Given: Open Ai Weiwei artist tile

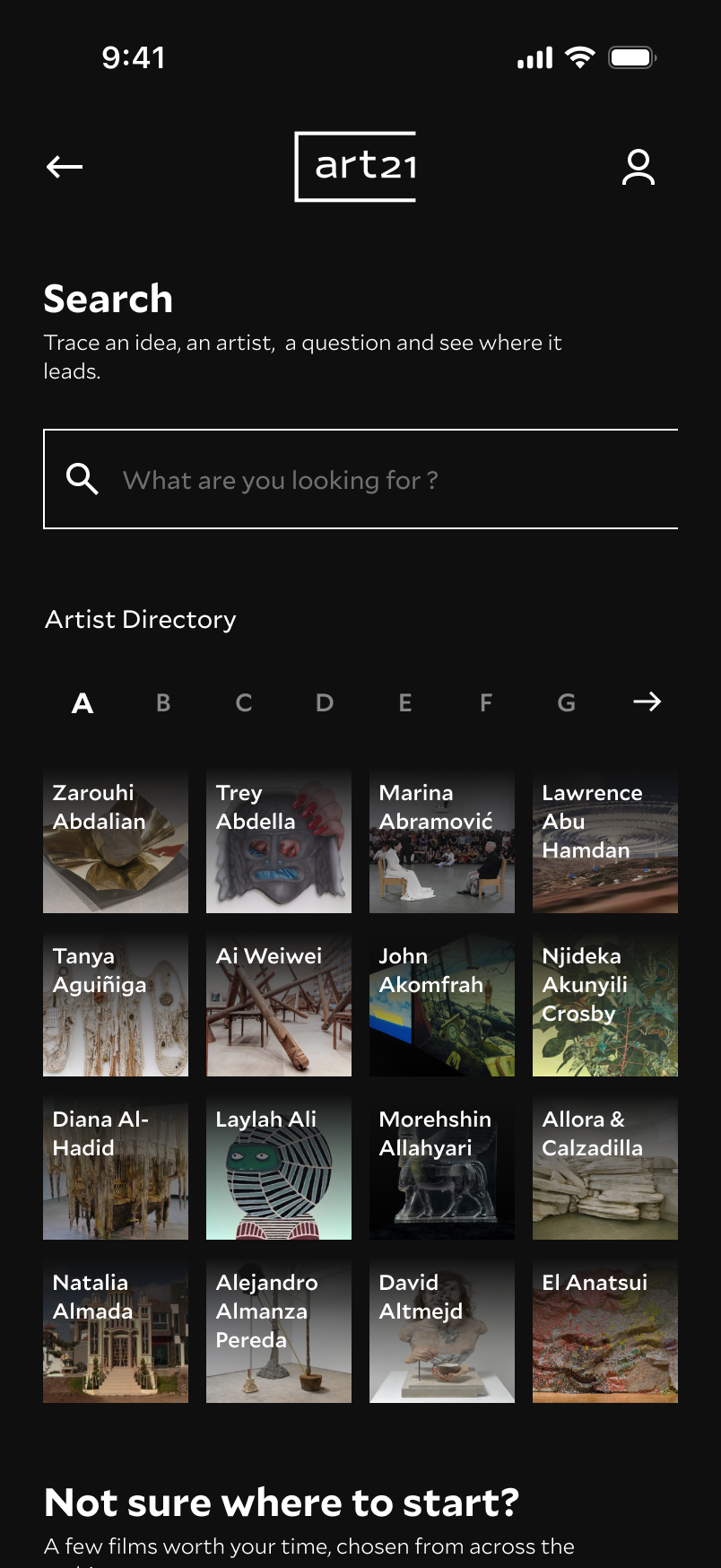Looking at the screenshot, I should click(x=279, y=1004).
